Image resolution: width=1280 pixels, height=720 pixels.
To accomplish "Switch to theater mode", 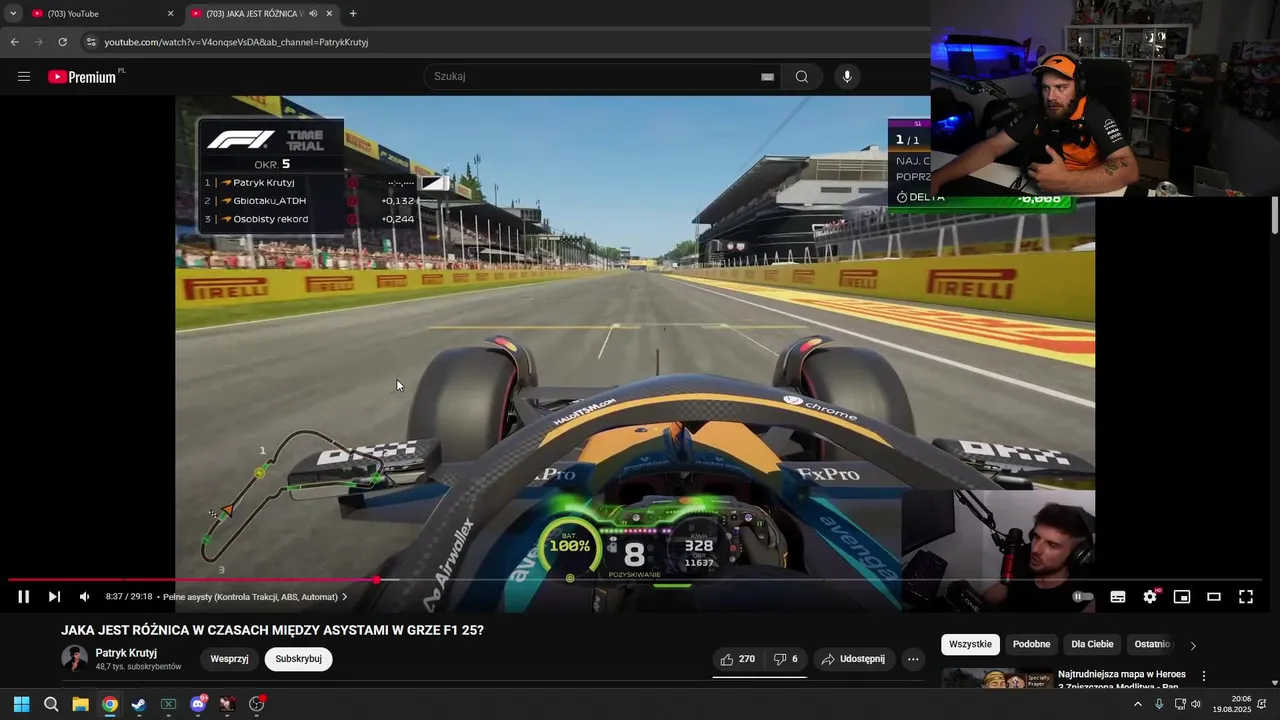I will [x=1214, y=597].
